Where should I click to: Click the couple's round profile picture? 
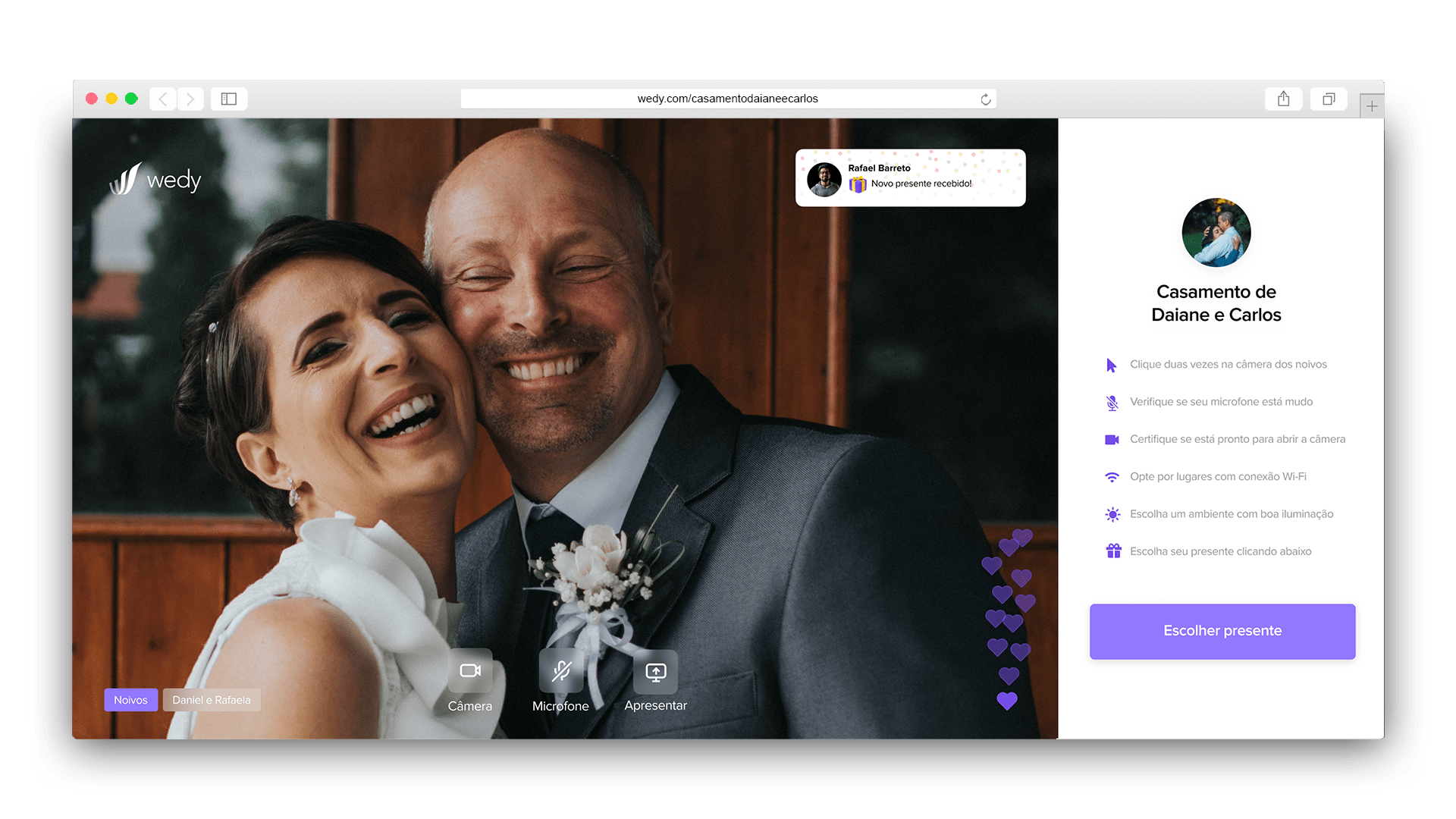point(1216,233)
